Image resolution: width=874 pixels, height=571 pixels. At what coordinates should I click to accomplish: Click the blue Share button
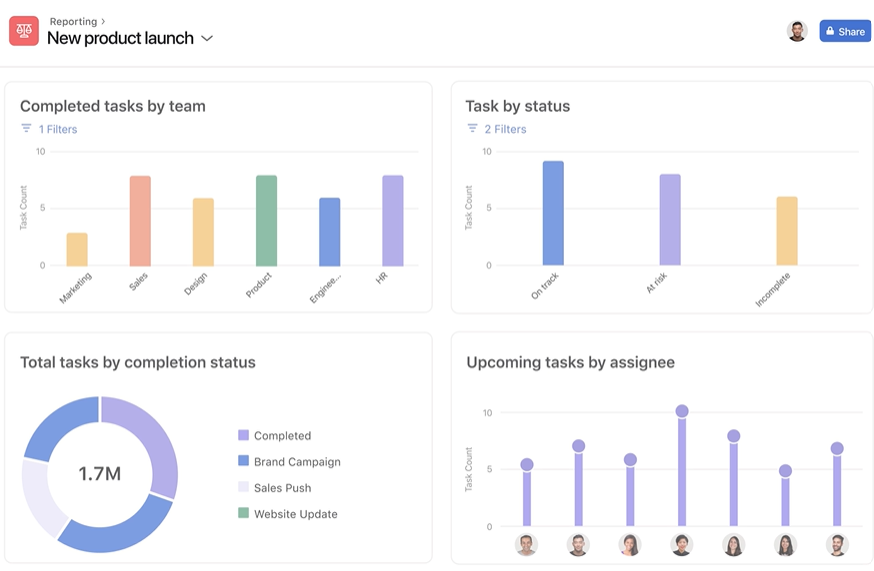(x=845, y=31)
